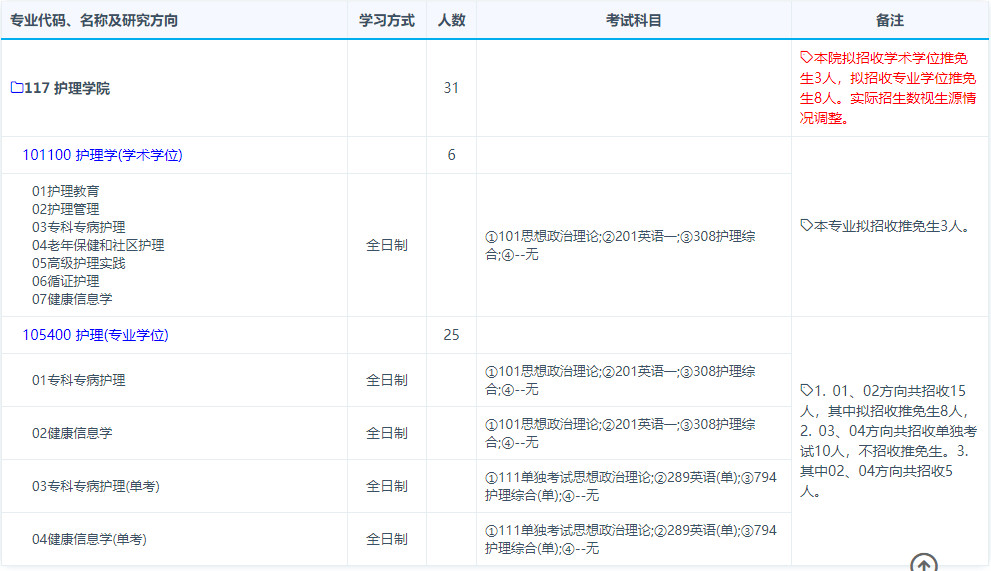The height and width of the screenshot is (571, 991).
Task: Select the 04健康信息学(单考) direction row
Action: pos(89,539)
